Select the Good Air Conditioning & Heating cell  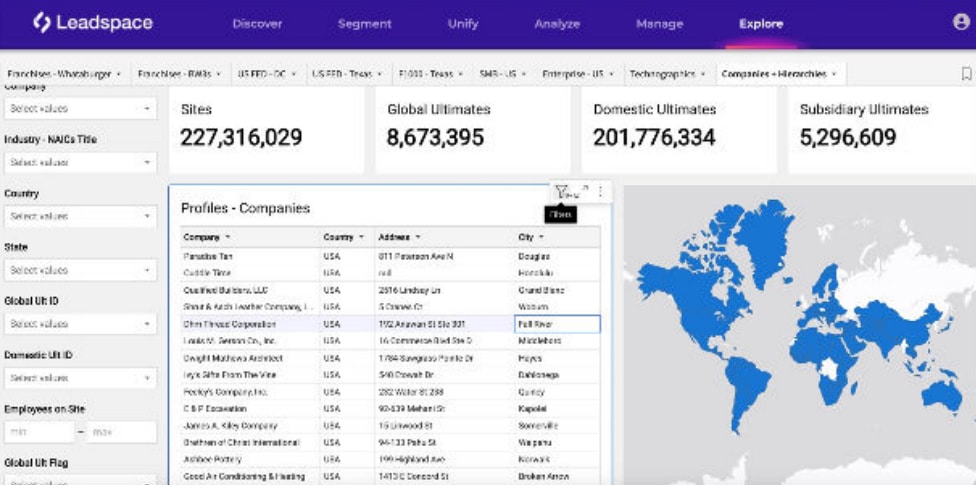[251, 476]
